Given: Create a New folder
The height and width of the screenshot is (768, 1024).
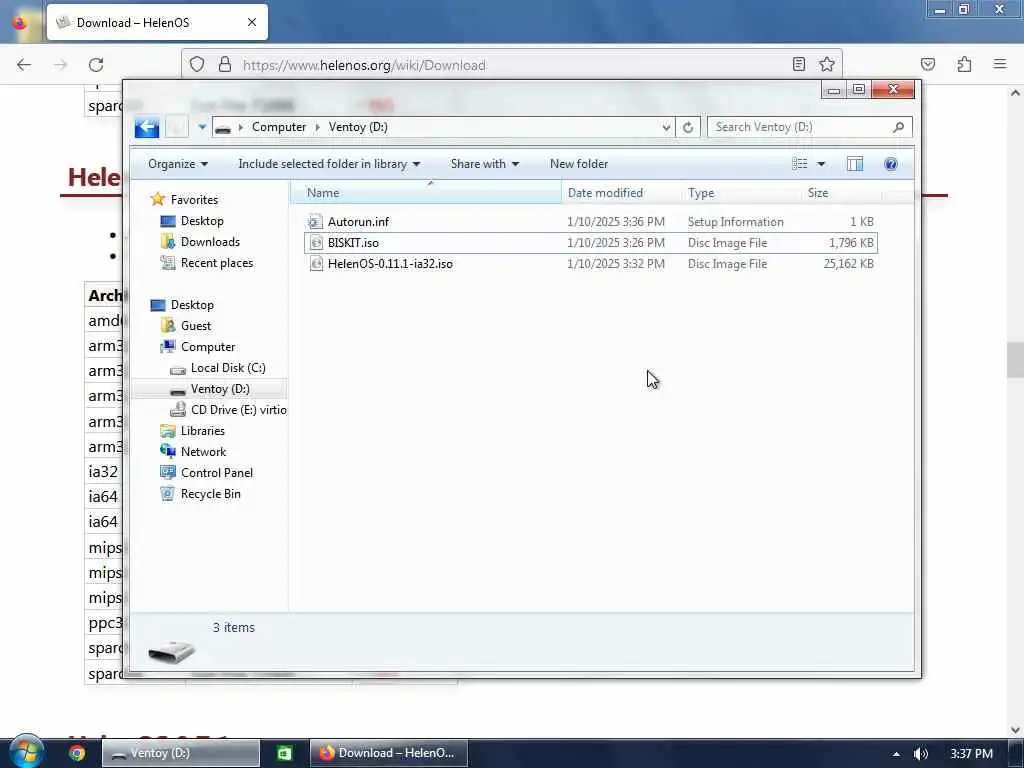Looking at the screenshot, I should coord(579,164).
